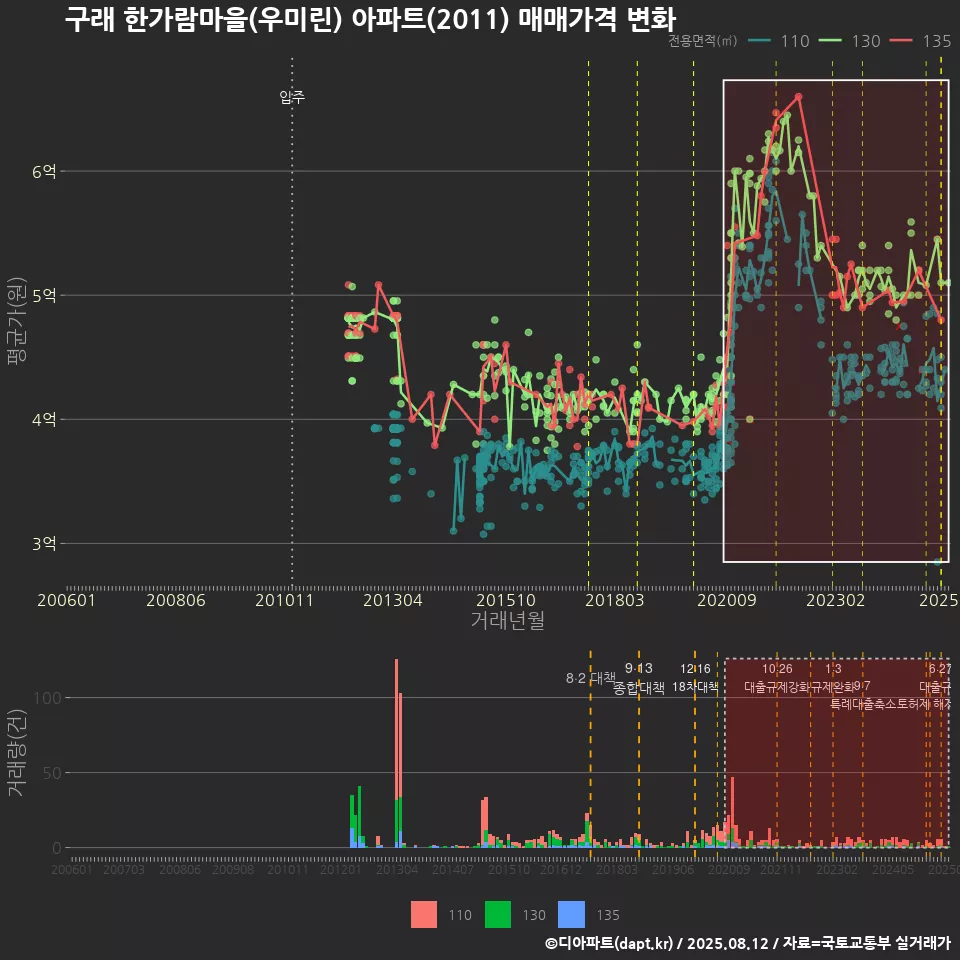Click the '50' volume axis label
The width and height of the screenshot is (960, 960).
pyautogui.click(x=52, y=773)
